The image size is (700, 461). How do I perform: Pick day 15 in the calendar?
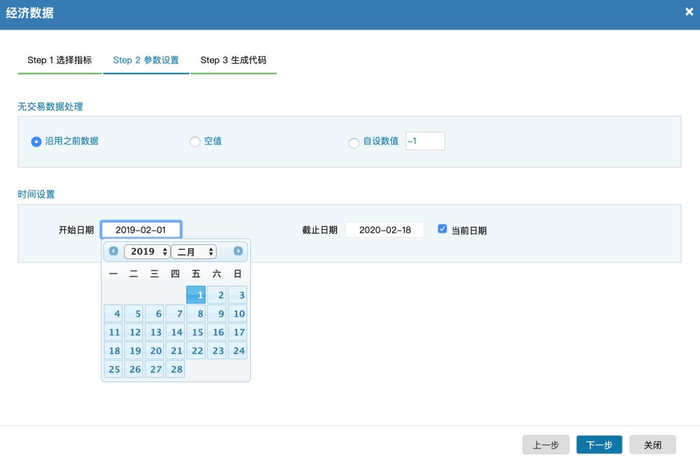click(x=196, y=332)
